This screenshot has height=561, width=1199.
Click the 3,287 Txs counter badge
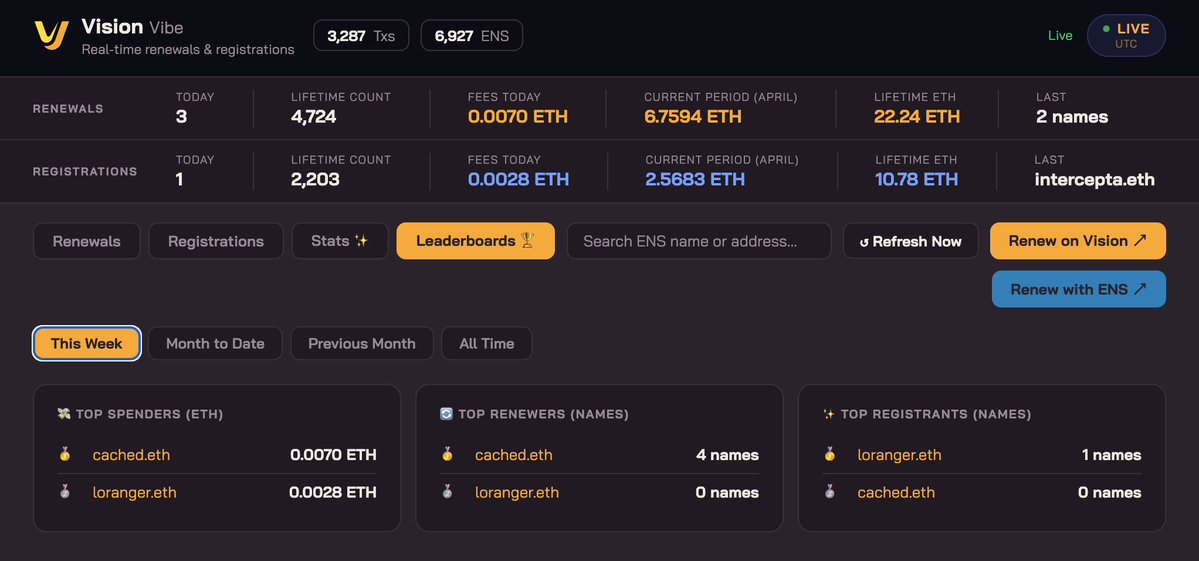click(x=361, y=35)
